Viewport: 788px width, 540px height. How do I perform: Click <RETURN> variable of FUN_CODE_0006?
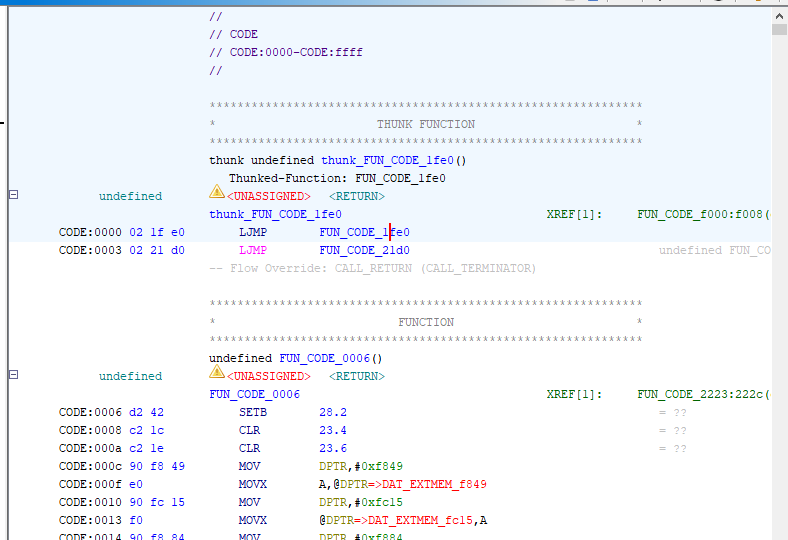pyautogui.click(x=357, y=377)
